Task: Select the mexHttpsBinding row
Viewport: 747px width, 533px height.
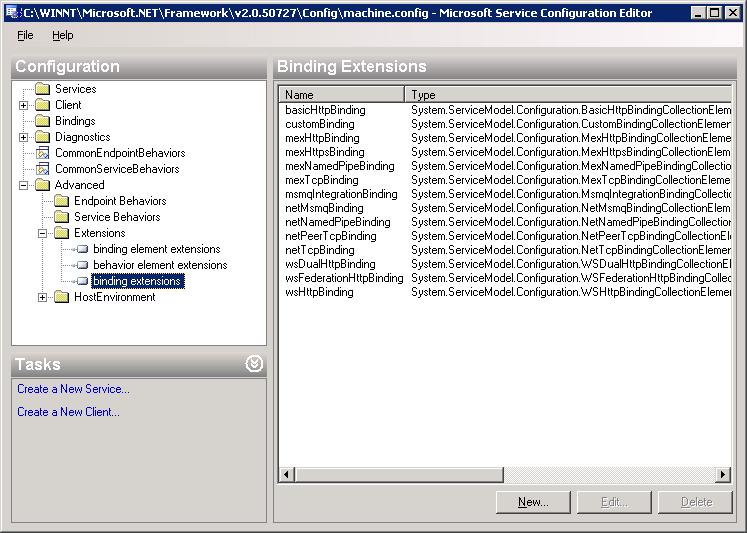Action: click(505, 152)
